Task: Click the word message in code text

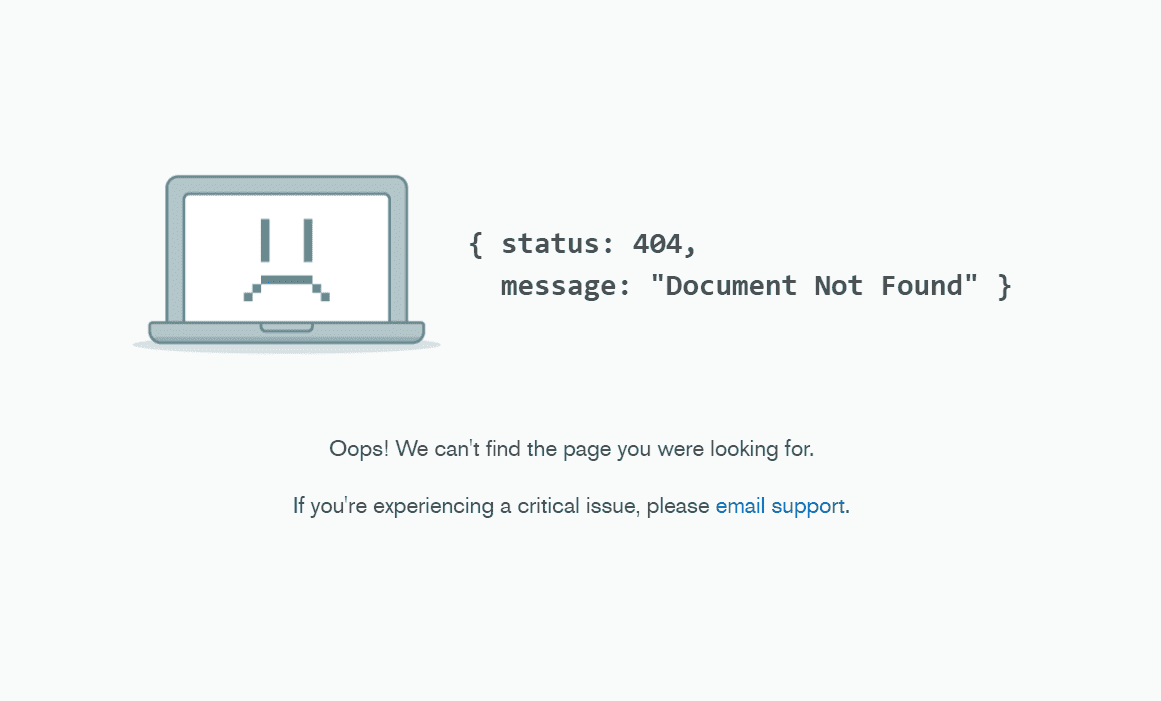Action: (x=558, y=286)
